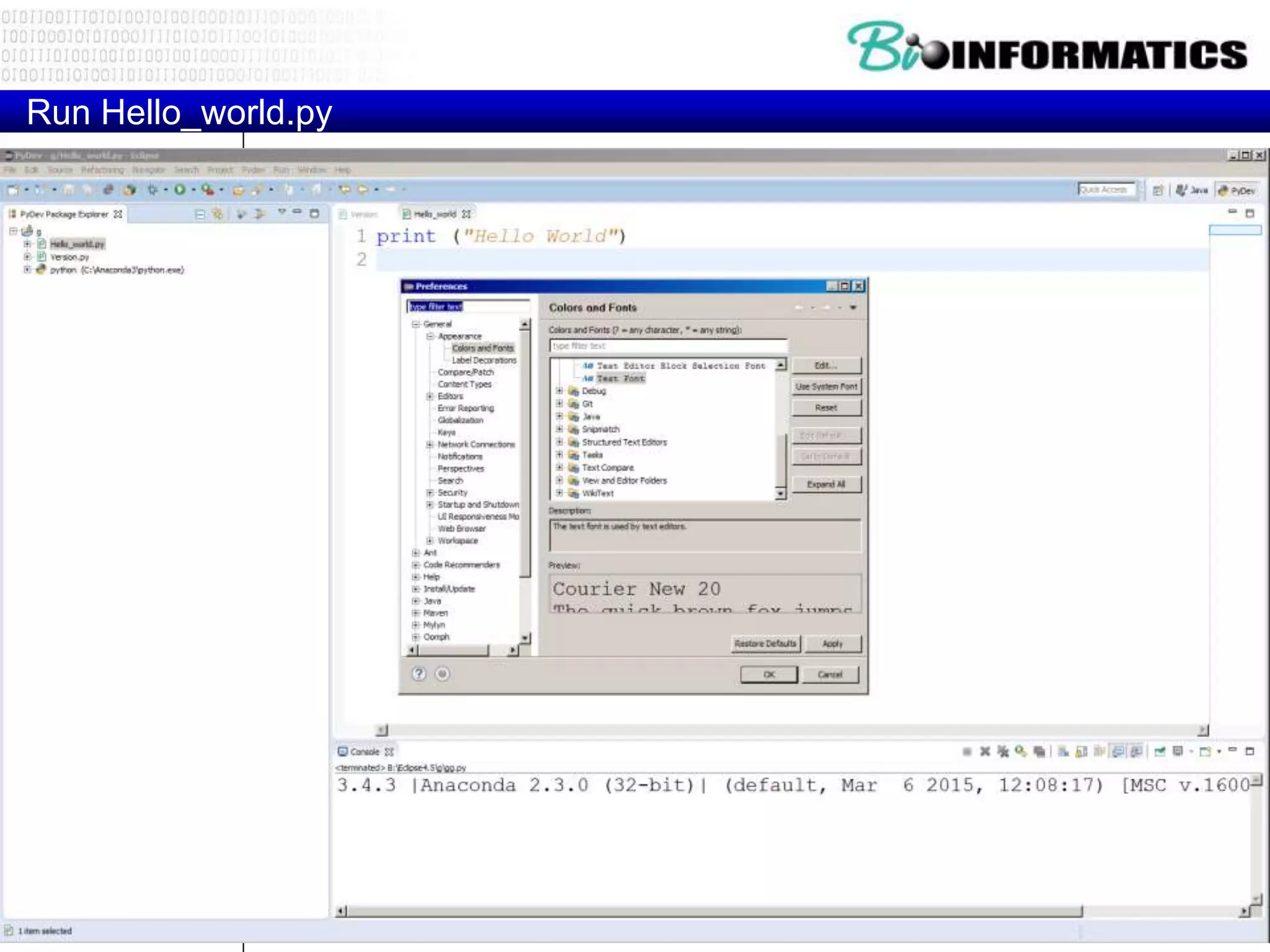
Task: Toggle Show Console on standard output change
Action: pyautogui.click(x=1118, y=752)
